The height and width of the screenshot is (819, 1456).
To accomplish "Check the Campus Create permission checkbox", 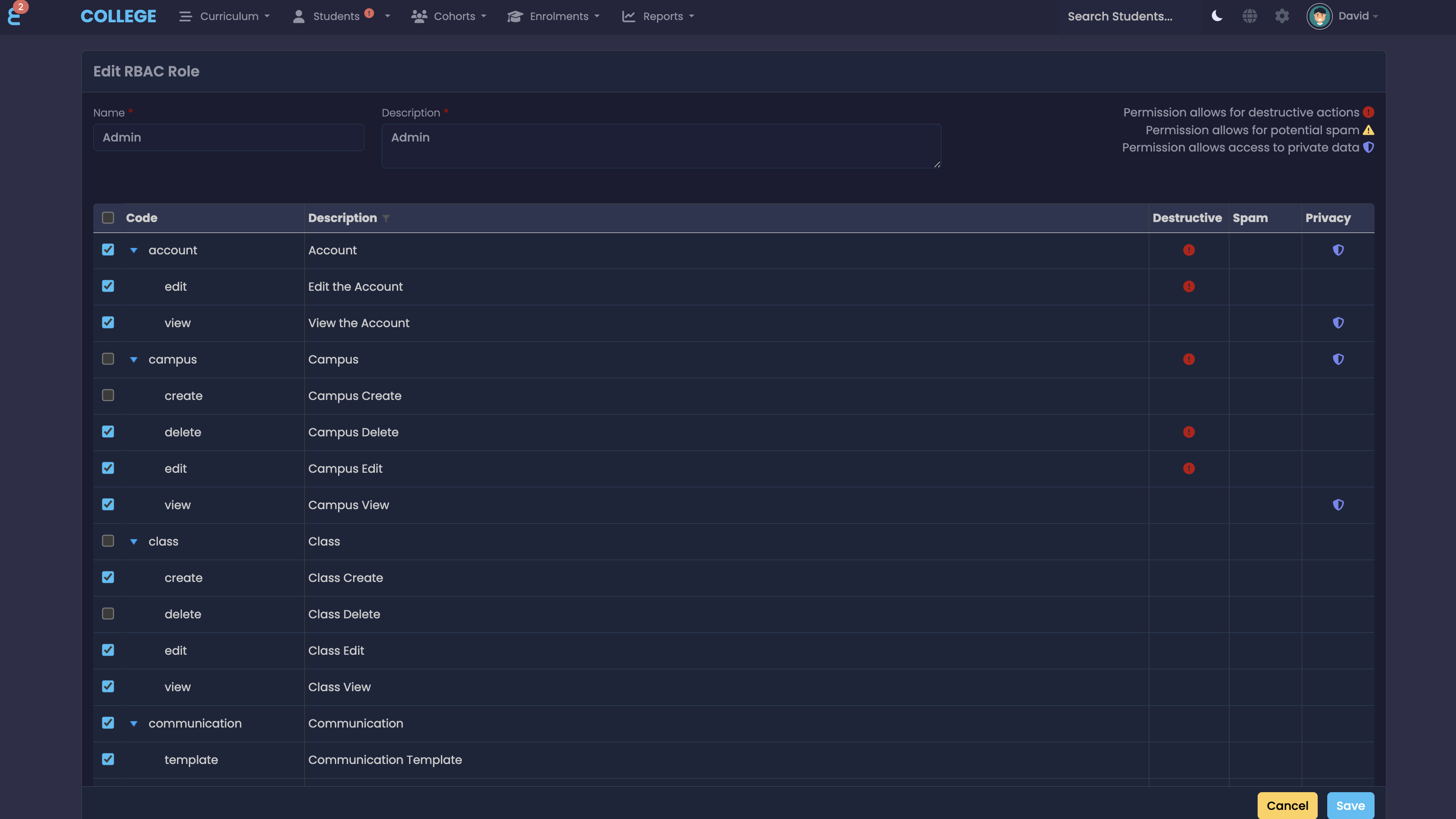I will coord(108,395).
